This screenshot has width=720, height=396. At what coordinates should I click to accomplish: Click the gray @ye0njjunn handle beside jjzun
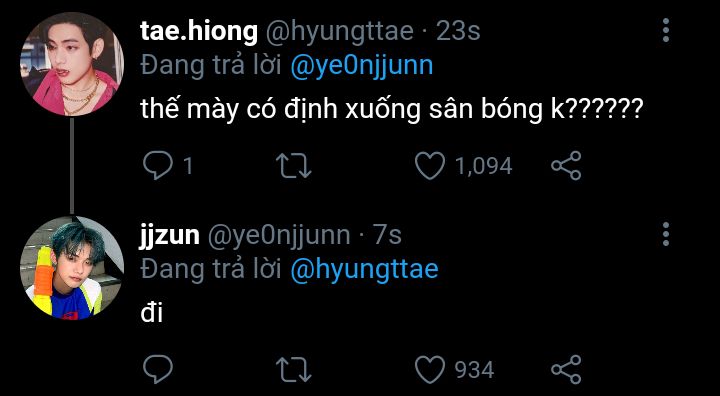pos(279,237)
